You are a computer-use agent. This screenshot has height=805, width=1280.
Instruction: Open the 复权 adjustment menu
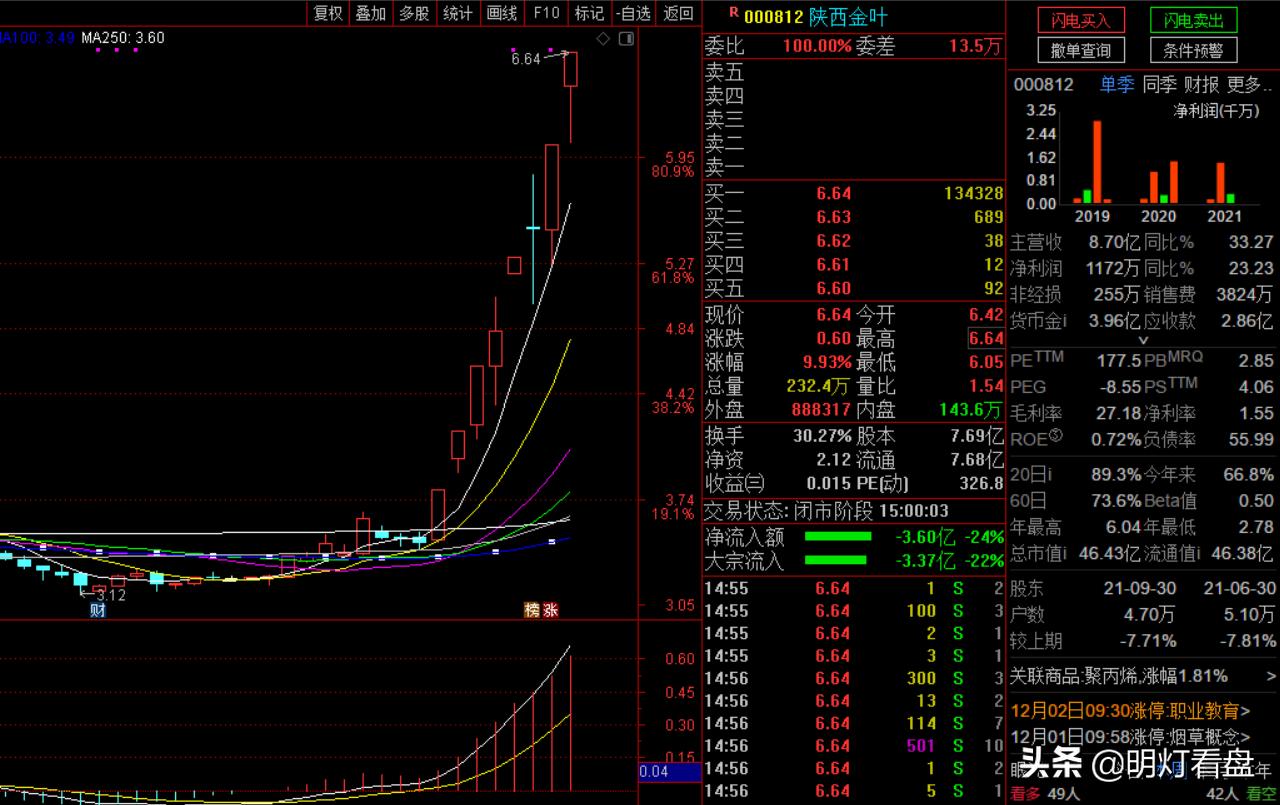328,13
